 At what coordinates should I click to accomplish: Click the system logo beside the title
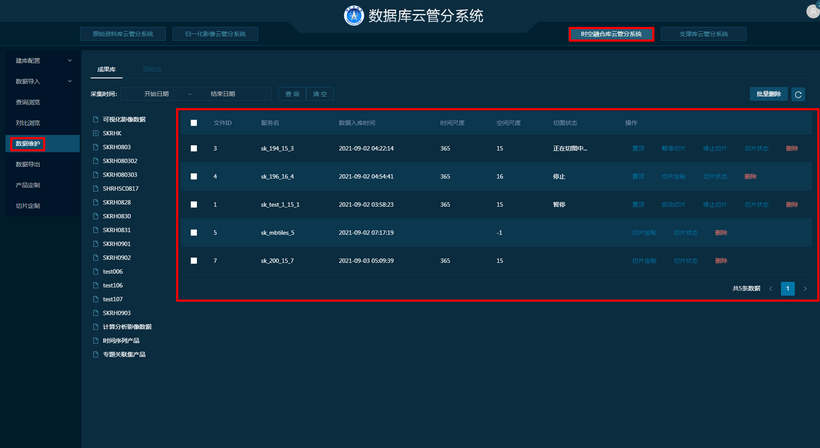pyautogui.click(x=354, y=15)
